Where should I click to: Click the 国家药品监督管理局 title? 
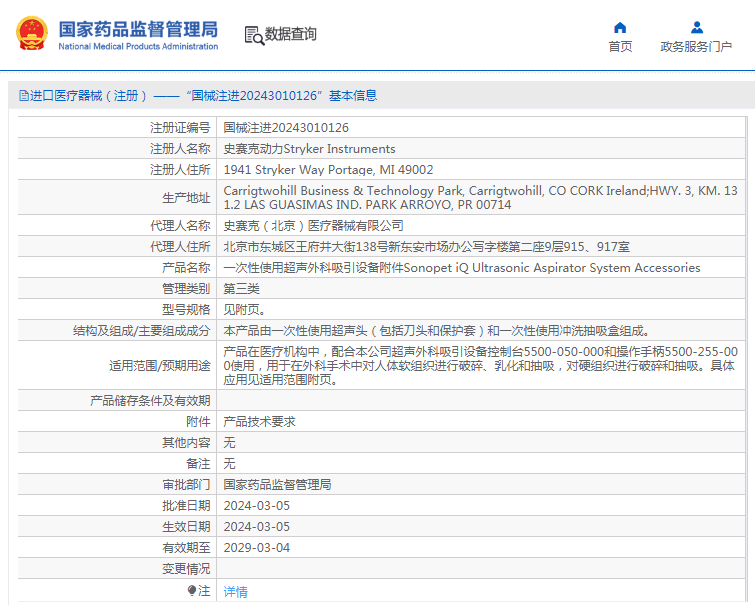[x=138, y=29]
